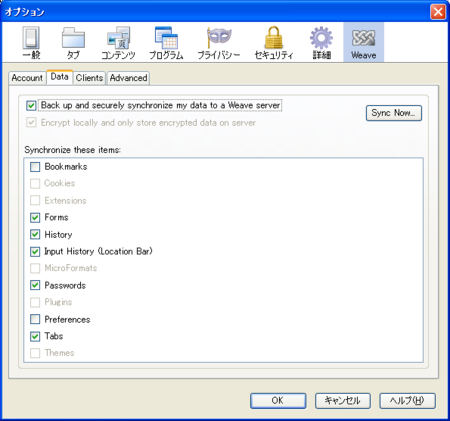Enable Preferences synchronization checkbox

[x=35, y=319]
